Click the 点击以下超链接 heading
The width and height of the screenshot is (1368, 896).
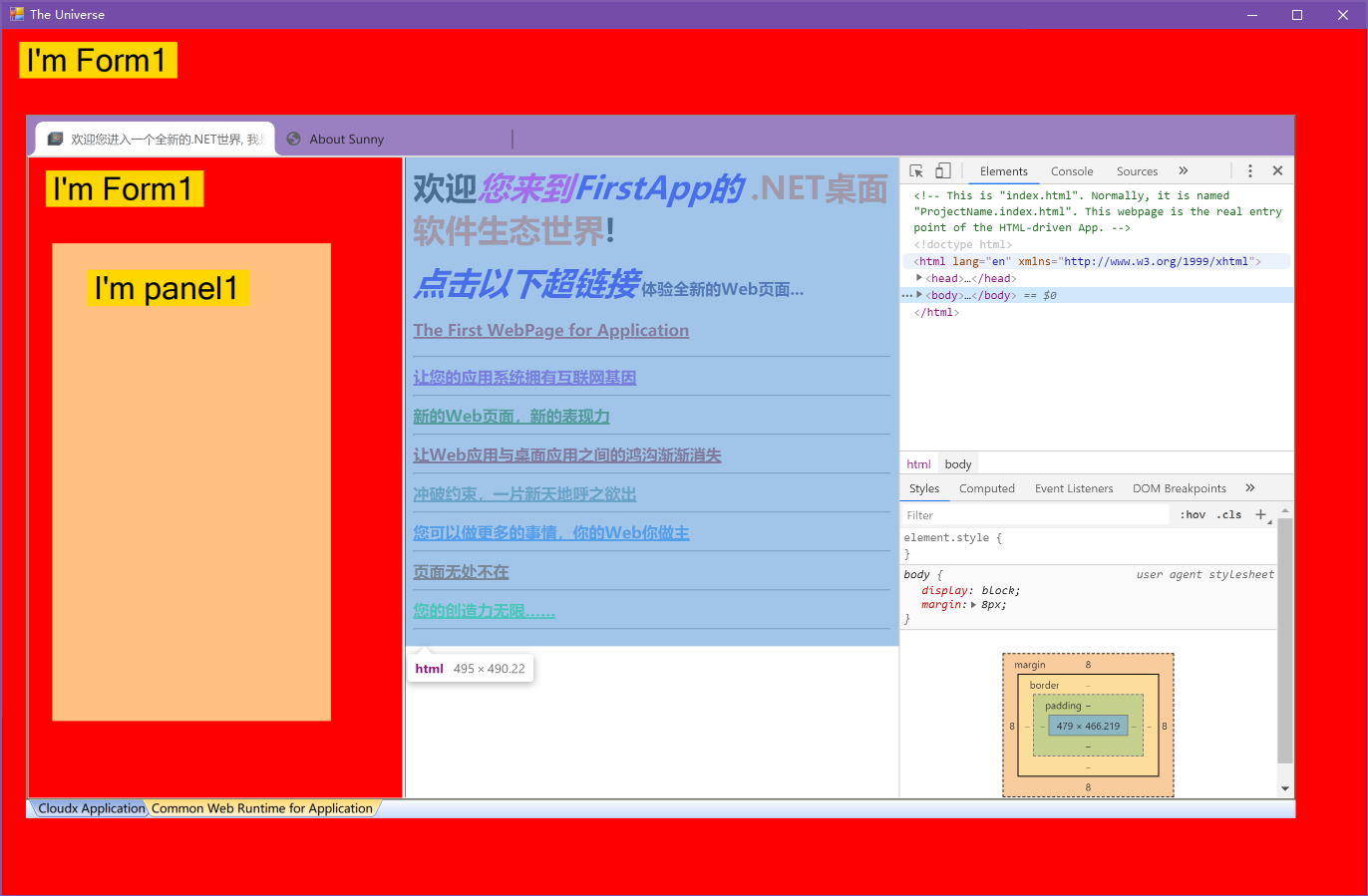pyautogui.click(x=526, y=284)
